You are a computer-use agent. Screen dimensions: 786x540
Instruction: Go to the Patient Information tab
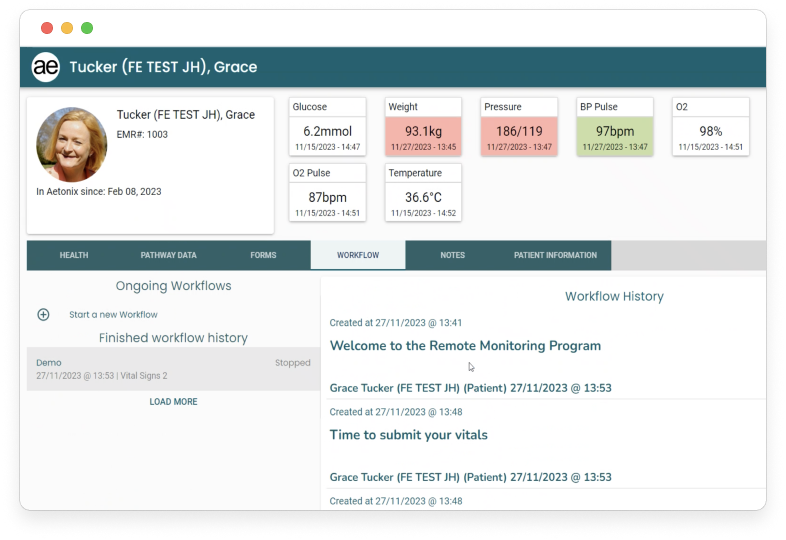(555, 255)
